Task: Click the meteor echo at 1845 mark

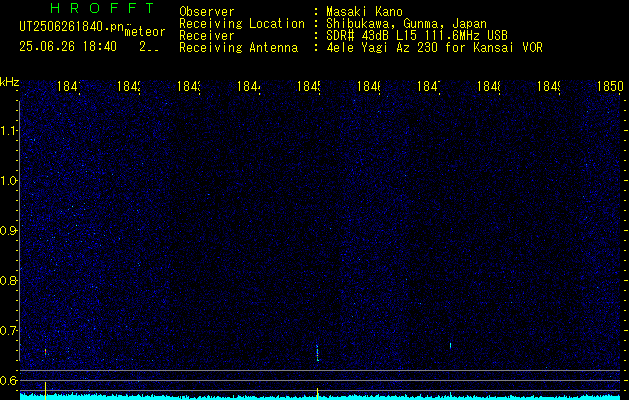Action: click(x=317, y=353)
